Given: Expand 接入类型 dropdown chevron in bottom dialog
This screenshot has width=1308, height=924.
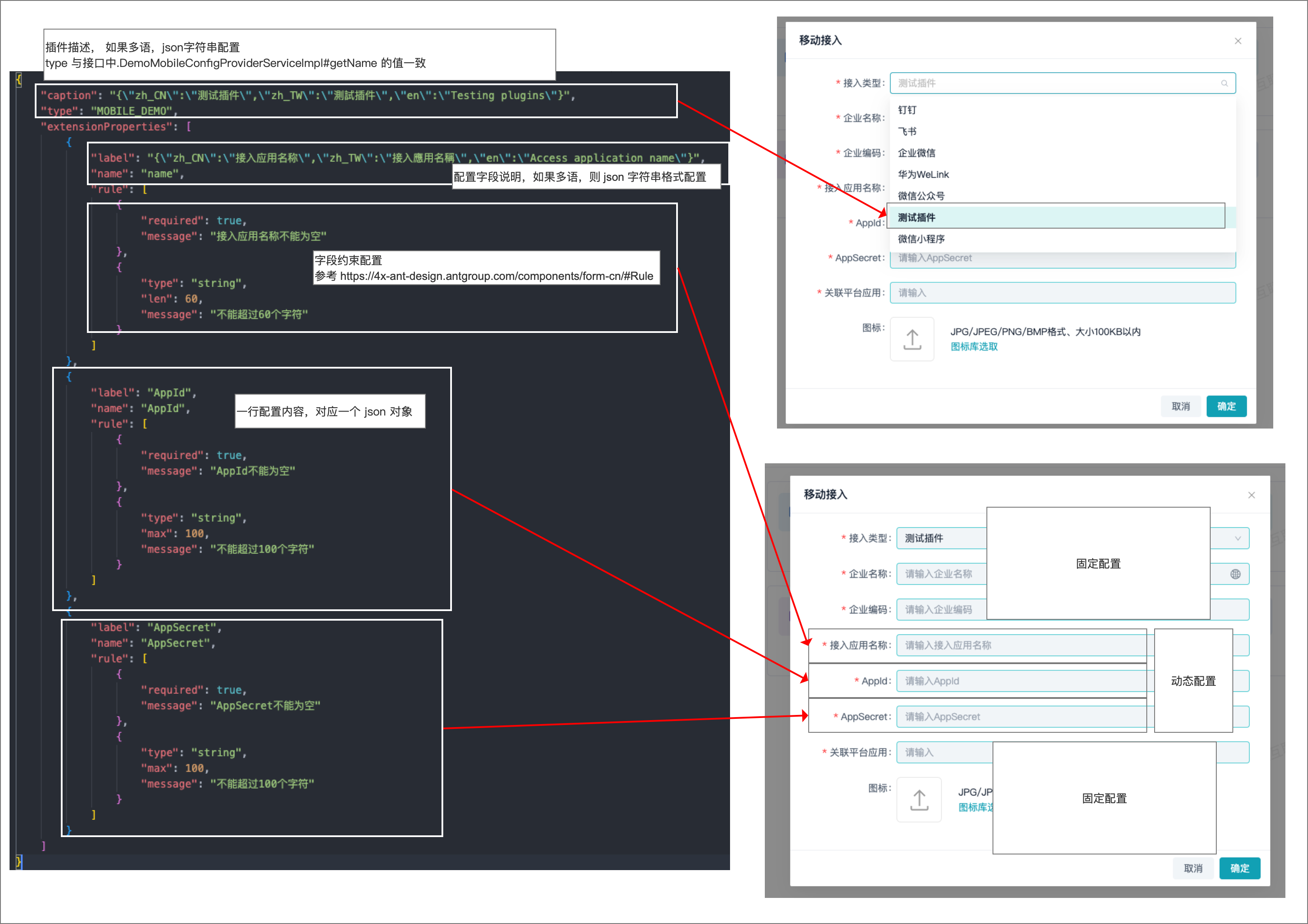Looking at the screenshot, I should pos(1237,538).
